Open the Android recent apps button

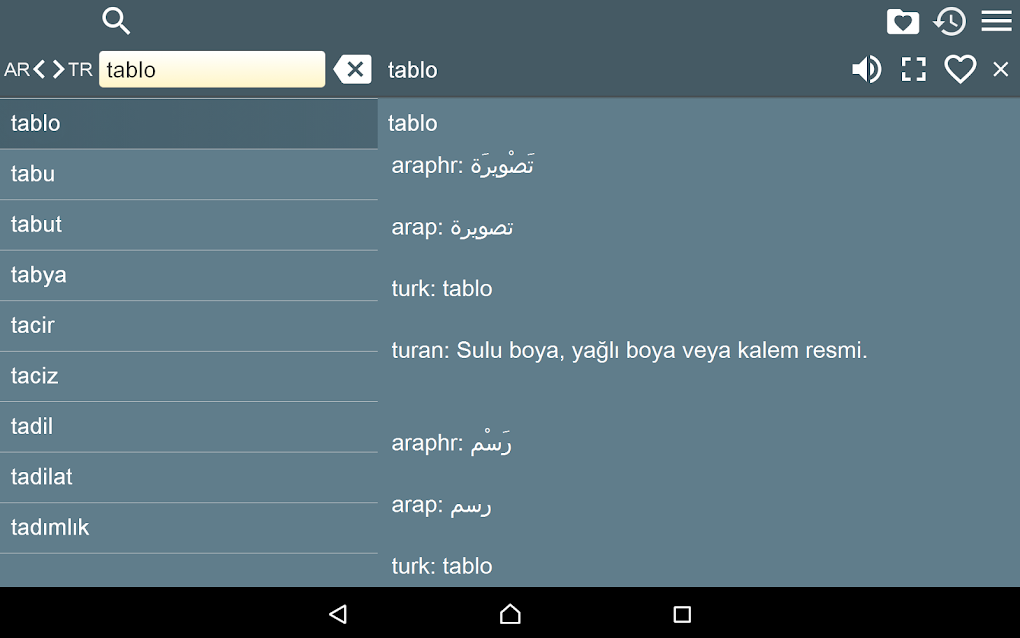682,614
